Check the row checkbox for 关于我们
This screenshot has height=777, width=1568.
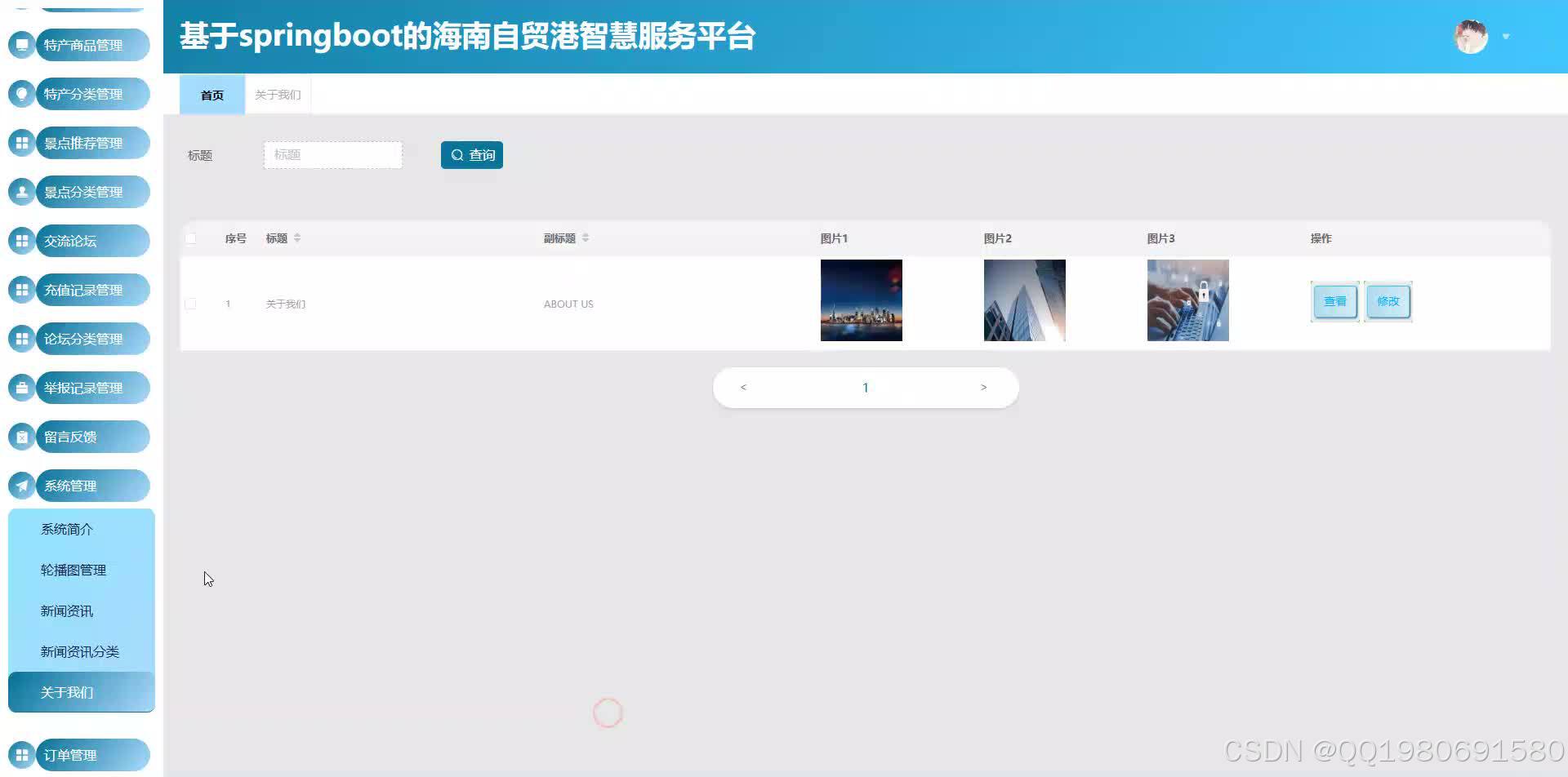pyautogui.click(x=190, y=303)
